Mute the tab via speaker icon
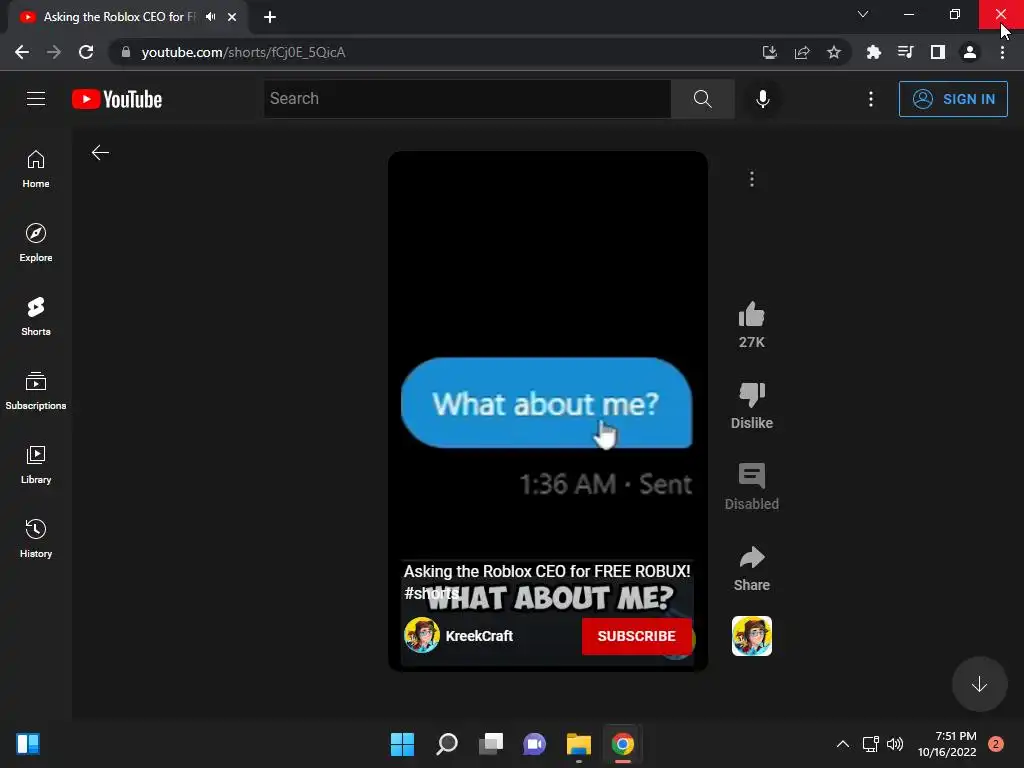 (x=210, y=17)
